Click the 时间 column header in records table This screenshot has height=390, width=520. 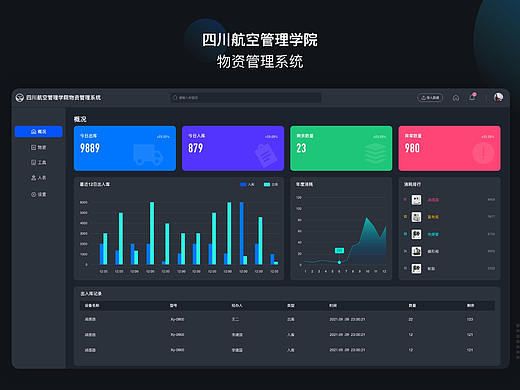(333, 305)
